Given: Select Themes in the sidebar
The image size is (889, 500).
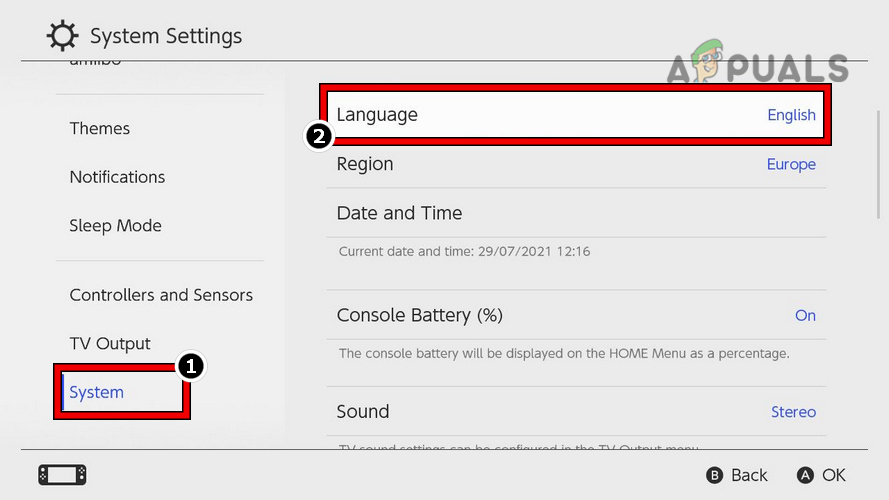Looking at the screenshot, I should point(100,128).
